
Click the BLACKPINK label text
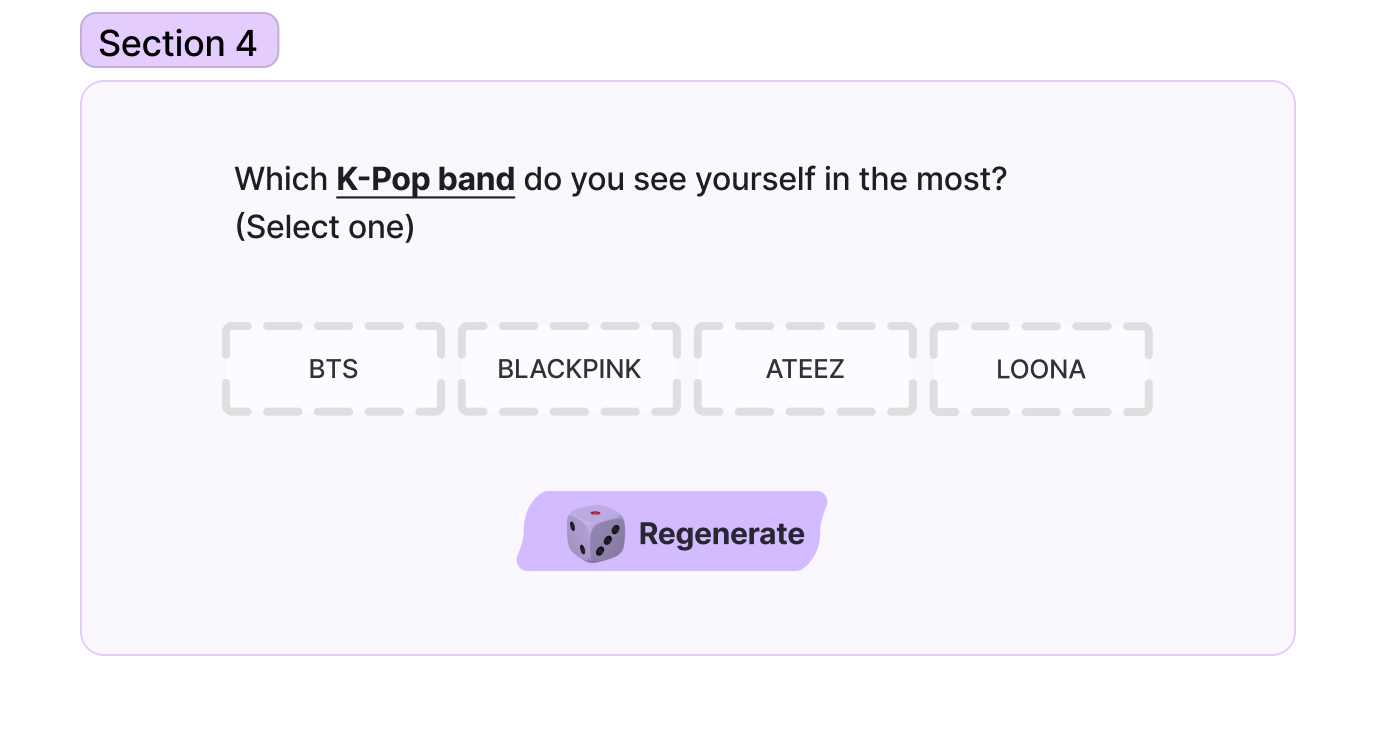click(569, 369)
